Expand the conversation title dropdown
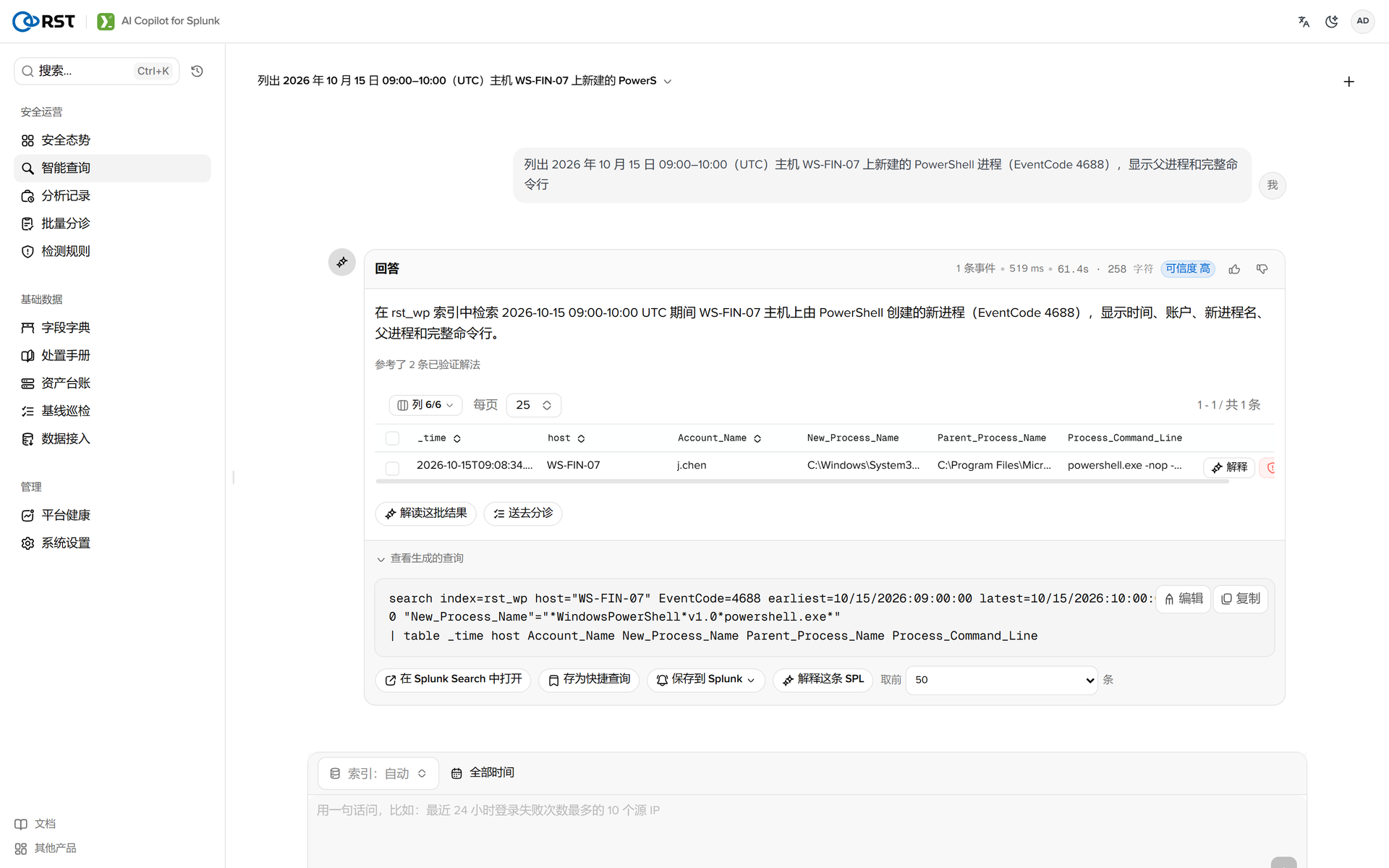 [668, 82]
